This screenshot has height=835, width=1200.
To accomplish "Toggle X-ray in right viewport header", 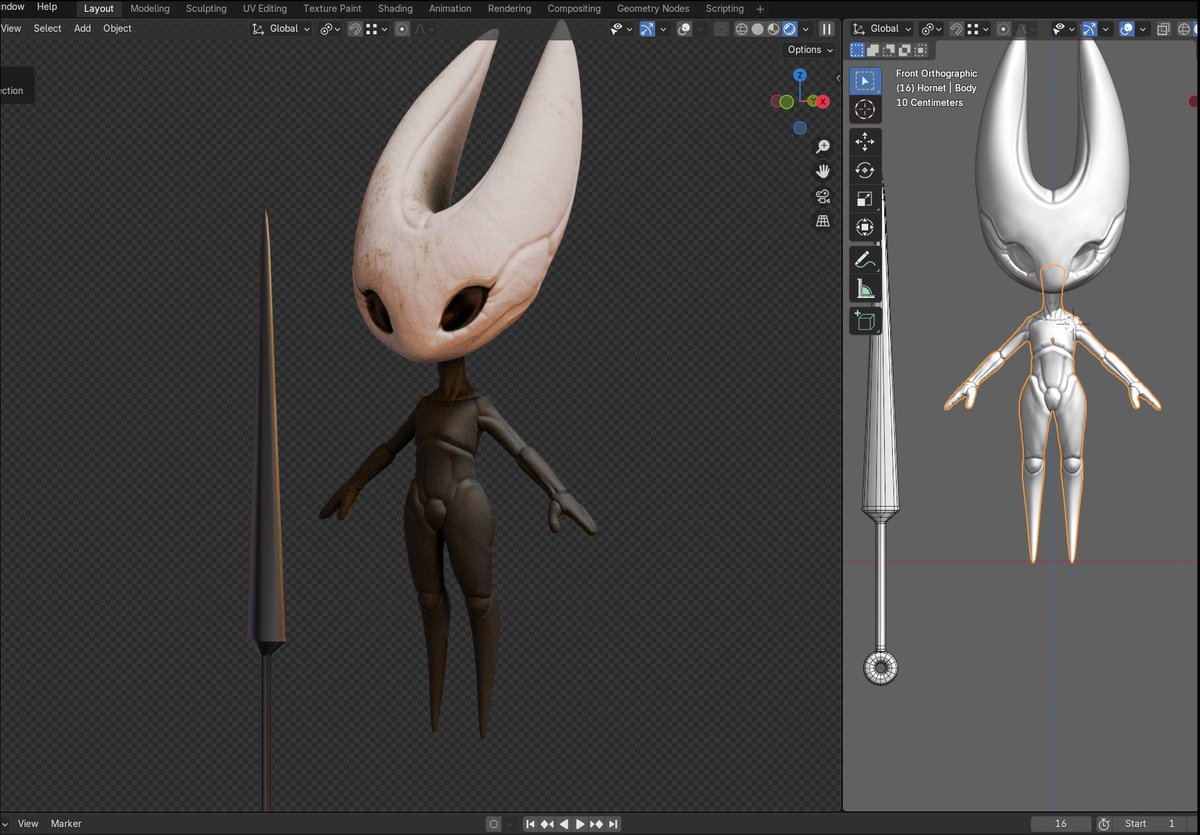I will (1162, 29).
